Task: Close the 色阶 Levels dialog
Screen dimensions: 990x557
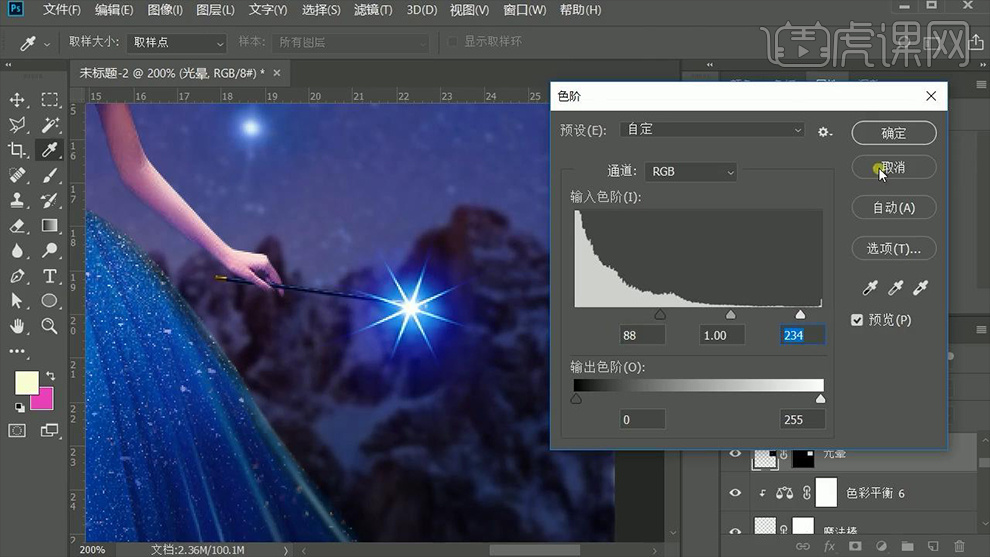Action: click(931, 96)
